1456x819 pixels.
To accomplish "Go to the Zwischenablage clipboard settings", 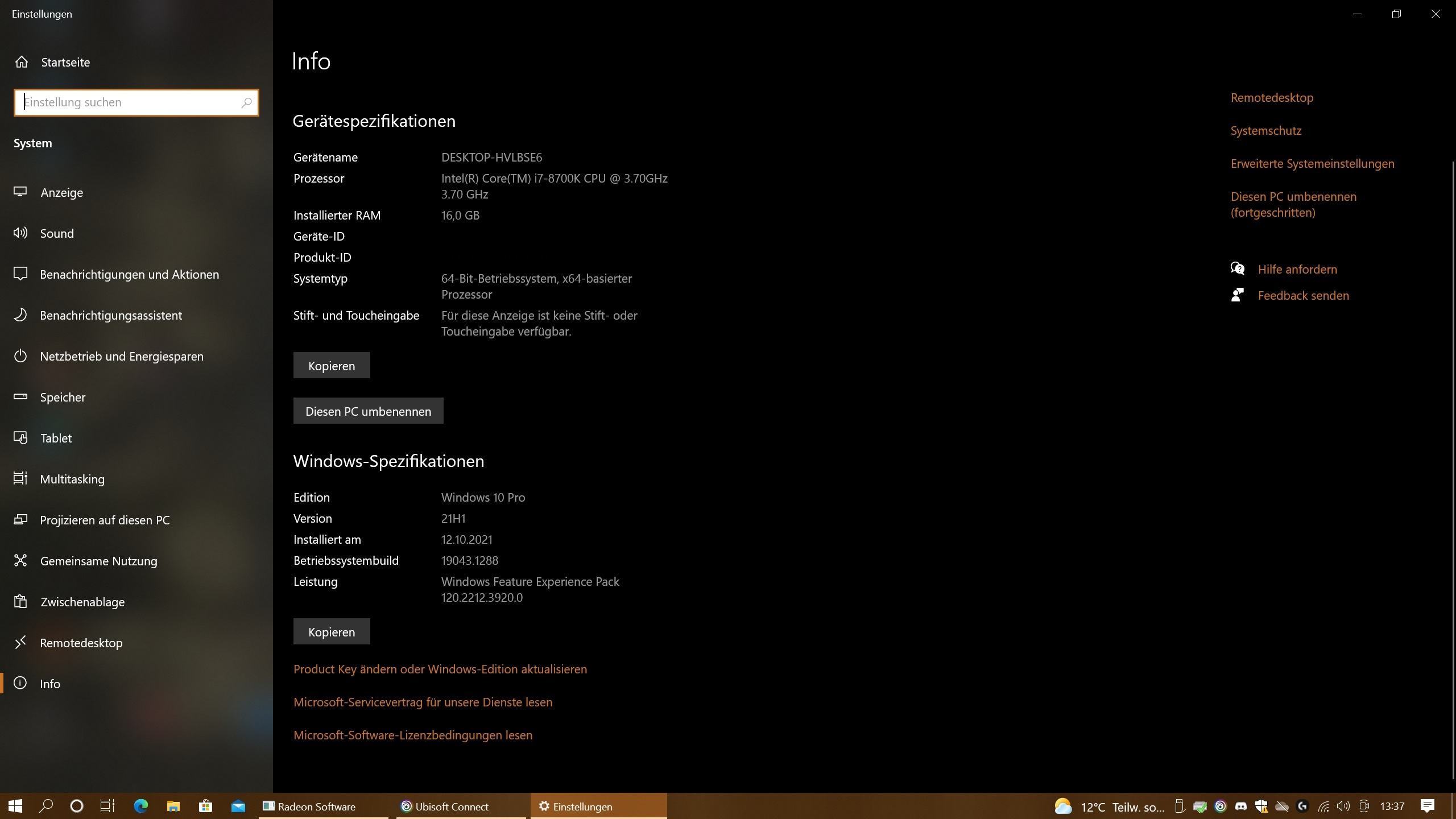I will pyautogui.click(x=82, y=602).
